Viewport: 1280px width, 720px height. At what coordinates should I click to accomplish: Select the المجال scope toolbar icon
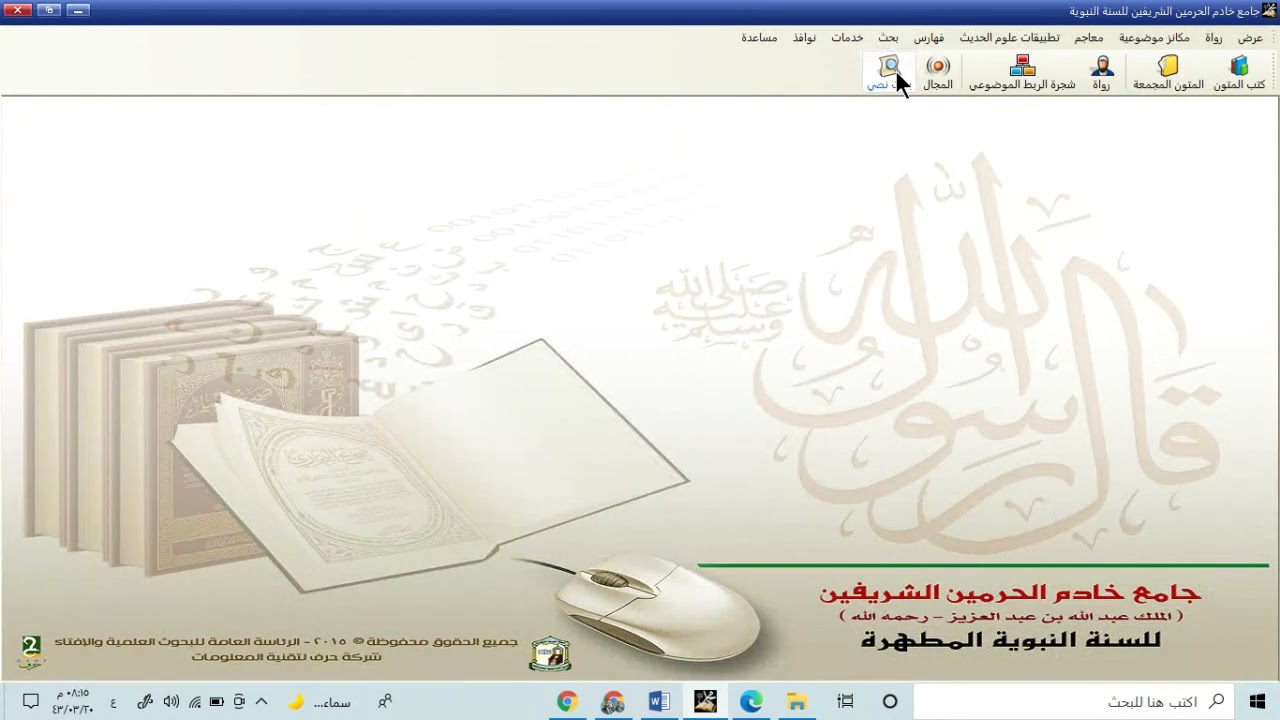(938, 73)
